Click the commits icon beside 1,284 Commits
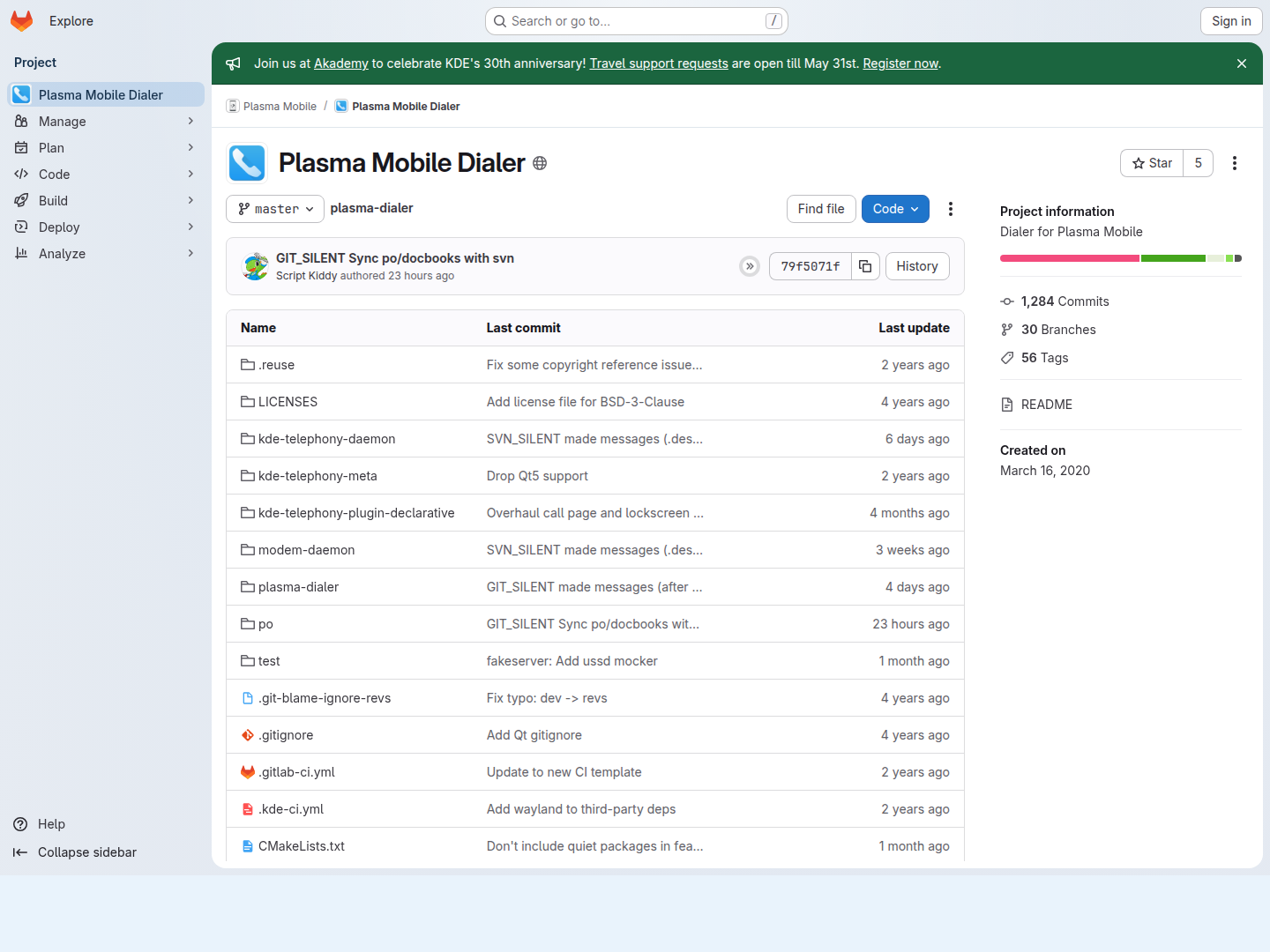This screenshot has width=1270, height=952. (1007, 301)
